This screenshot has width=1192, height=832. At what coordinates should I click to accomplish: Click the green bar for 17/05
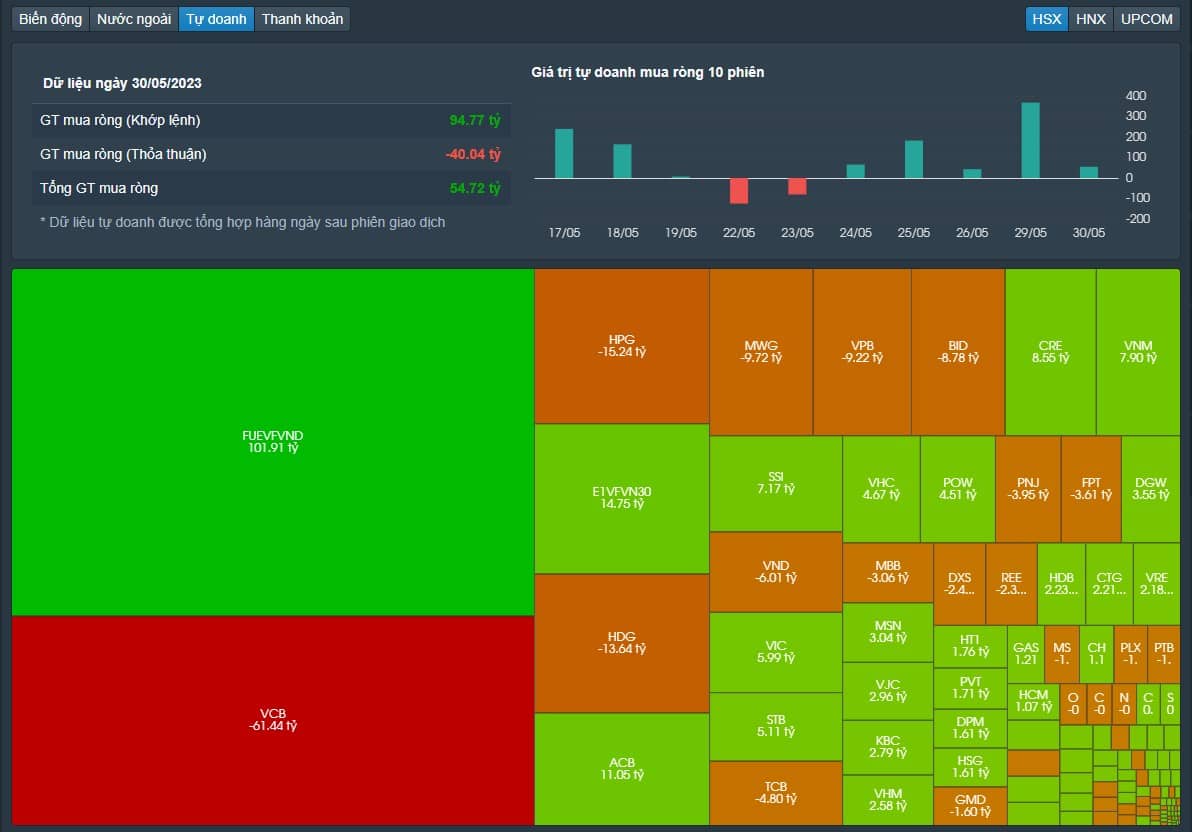coord(564,154)
